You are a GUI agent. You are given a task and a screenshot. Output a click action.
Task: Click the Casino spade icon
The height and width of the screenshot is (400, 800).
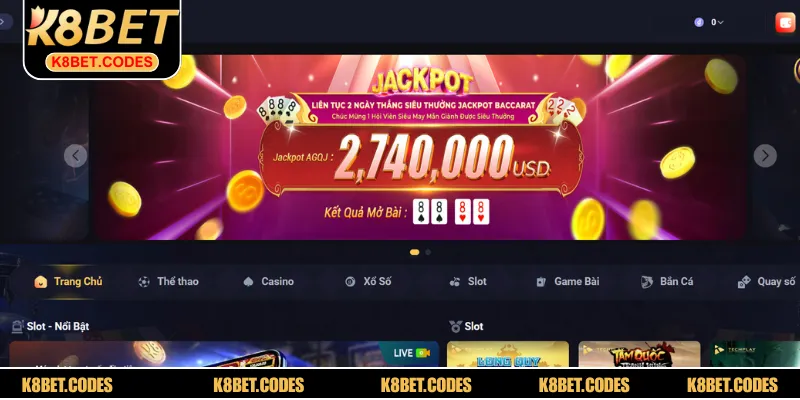[x=248, y=282]
